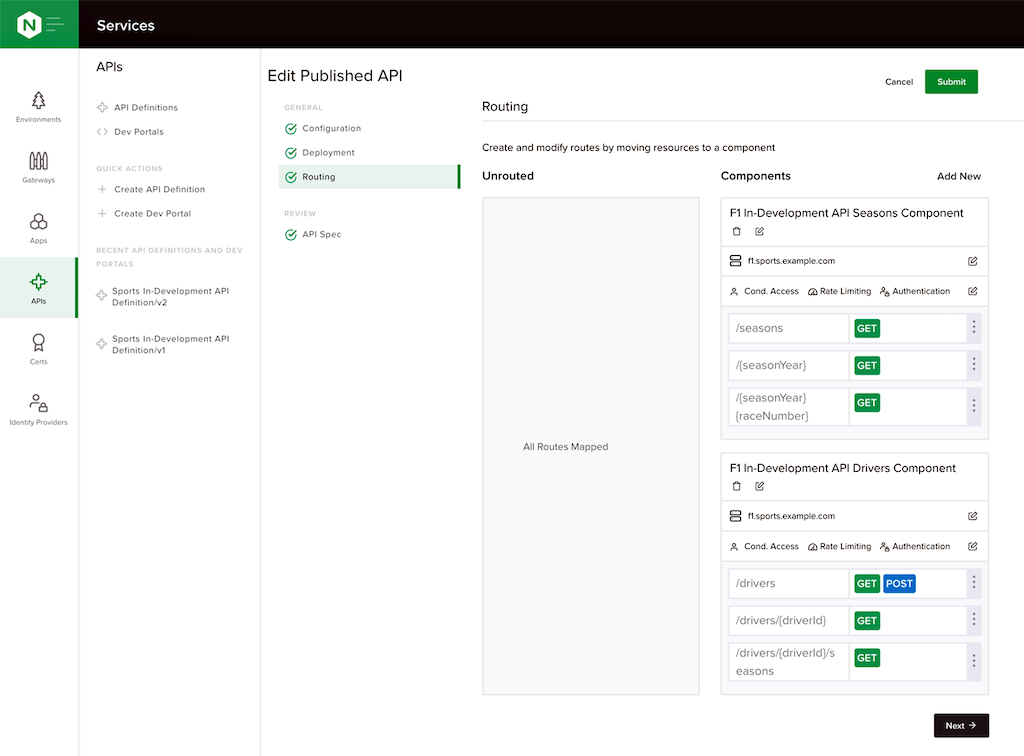Delete the Drivers Component with trash icon
Image resolution: width=1024 pixels, height=756 pixels.
[x=737, y=486]
